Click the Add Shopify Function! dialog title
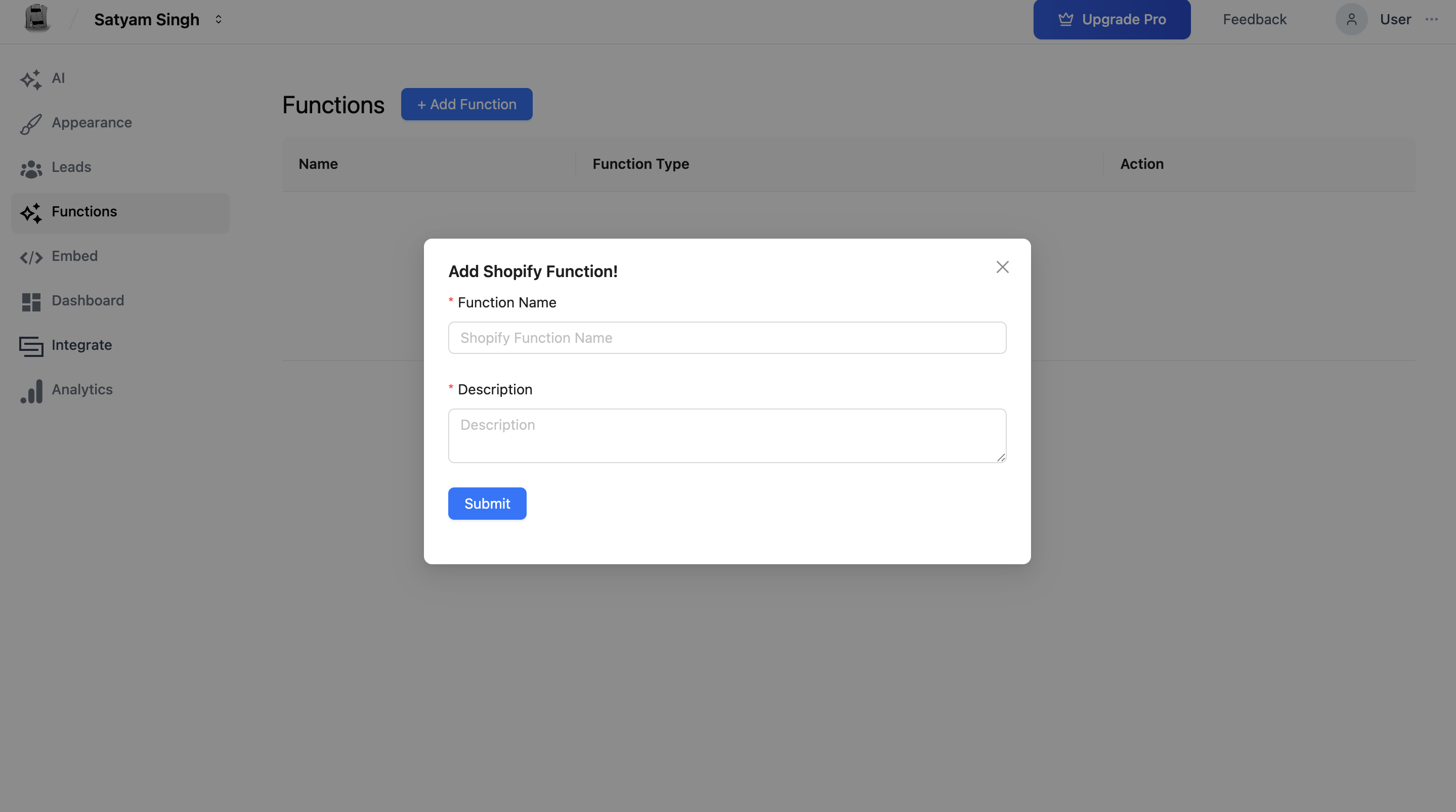This screenshot has width=1456, height=812. click(x=532, y=271)
